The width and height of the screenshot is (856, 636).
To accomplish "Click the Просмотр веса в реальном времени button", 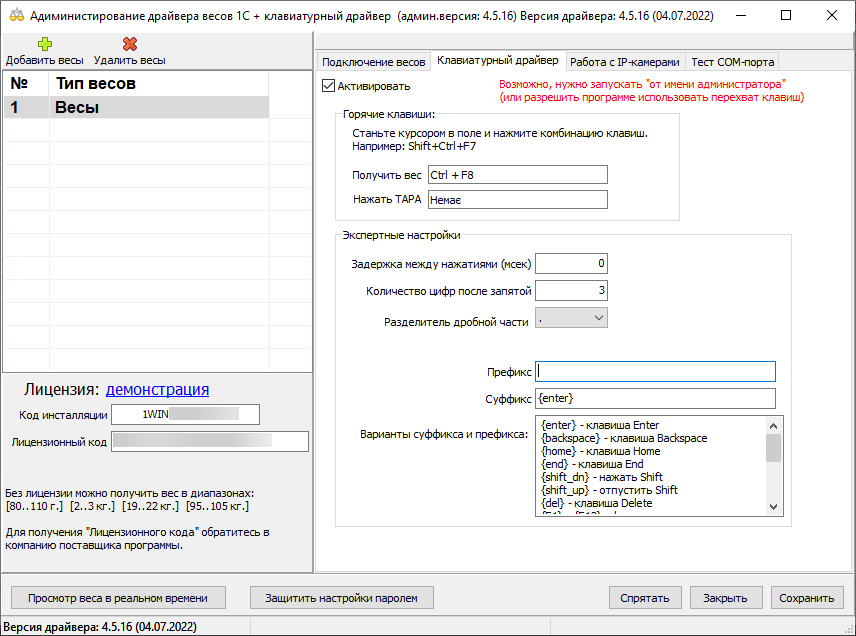I will [118, 598].
